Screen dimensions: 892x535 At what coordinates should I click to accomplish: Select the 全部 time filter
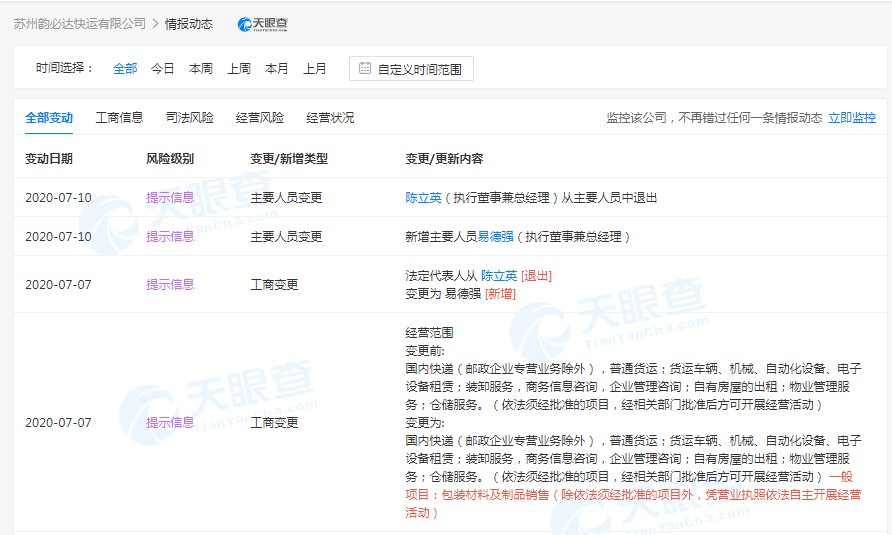pos(125,69)
